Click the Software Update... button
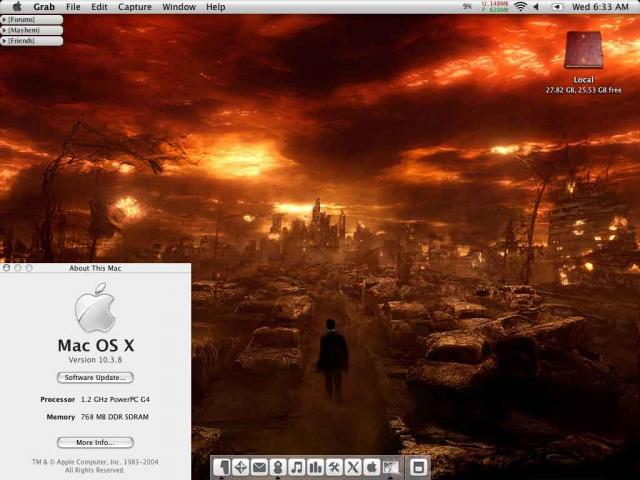The width and height of the screenshot is (640, 480). pyautogui.click(x=95, y=378)
